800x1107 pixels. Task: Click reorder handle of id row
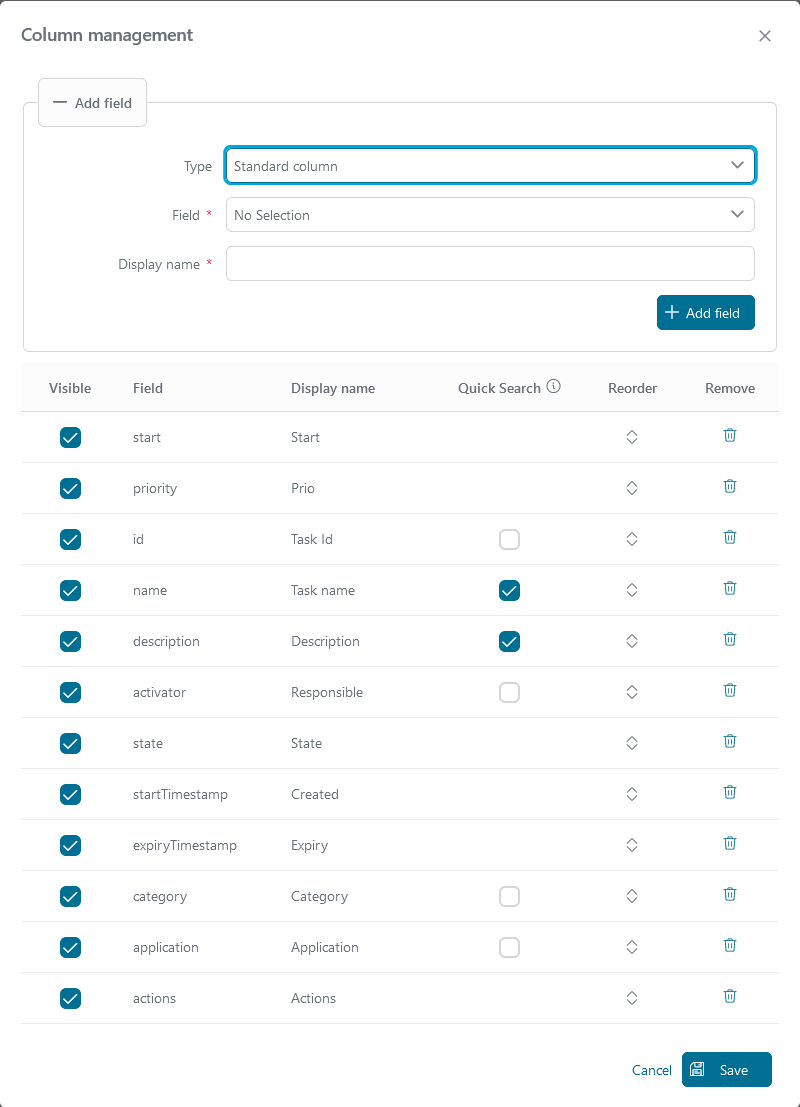[x=632, y=539]
